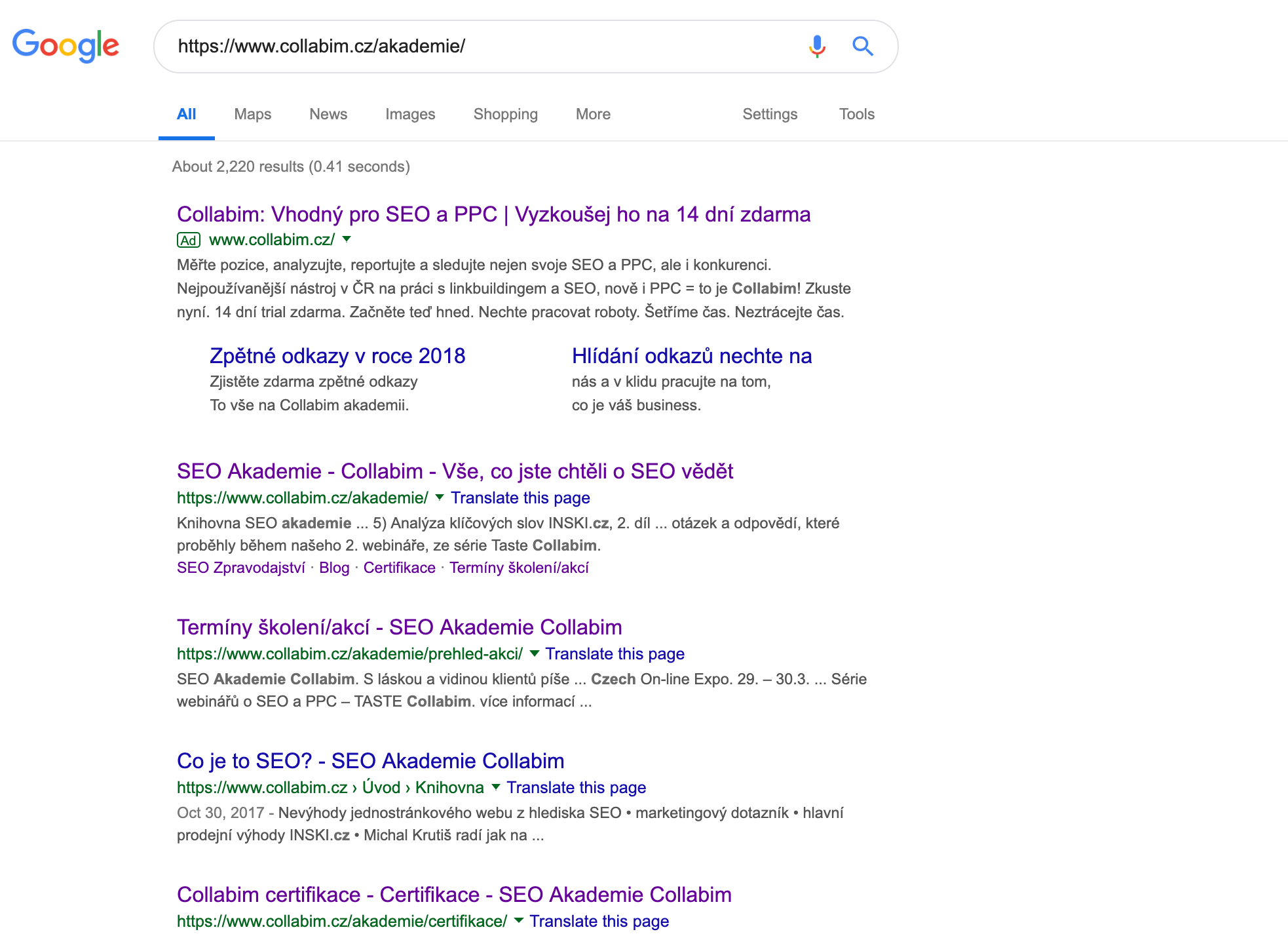The image size is (1288, 936).
Task: Open Co je to SEO? result
Action: pos(370,761)
